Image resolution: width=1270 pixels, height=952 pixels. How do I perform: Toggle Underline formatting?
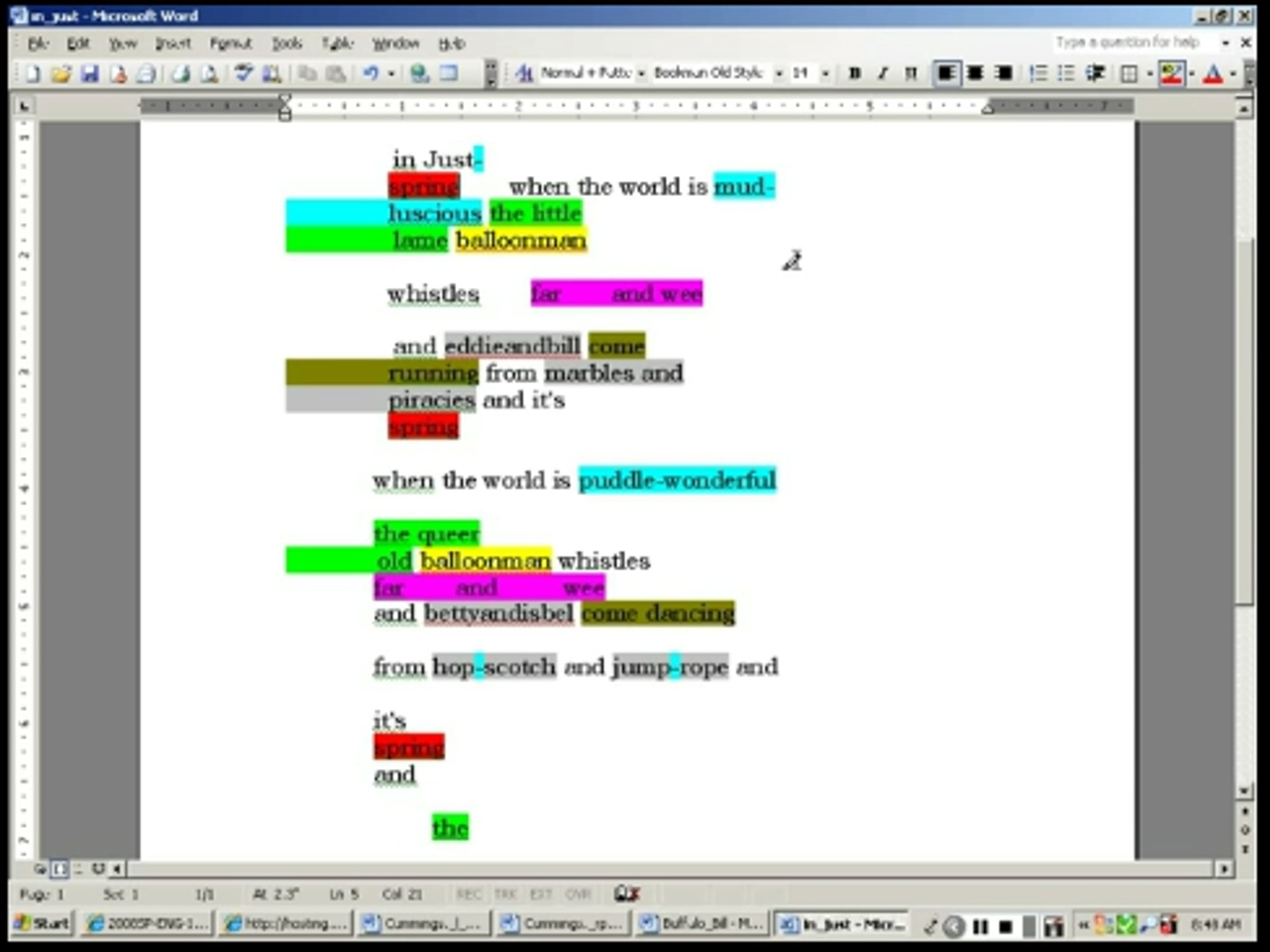pos(911,74)
